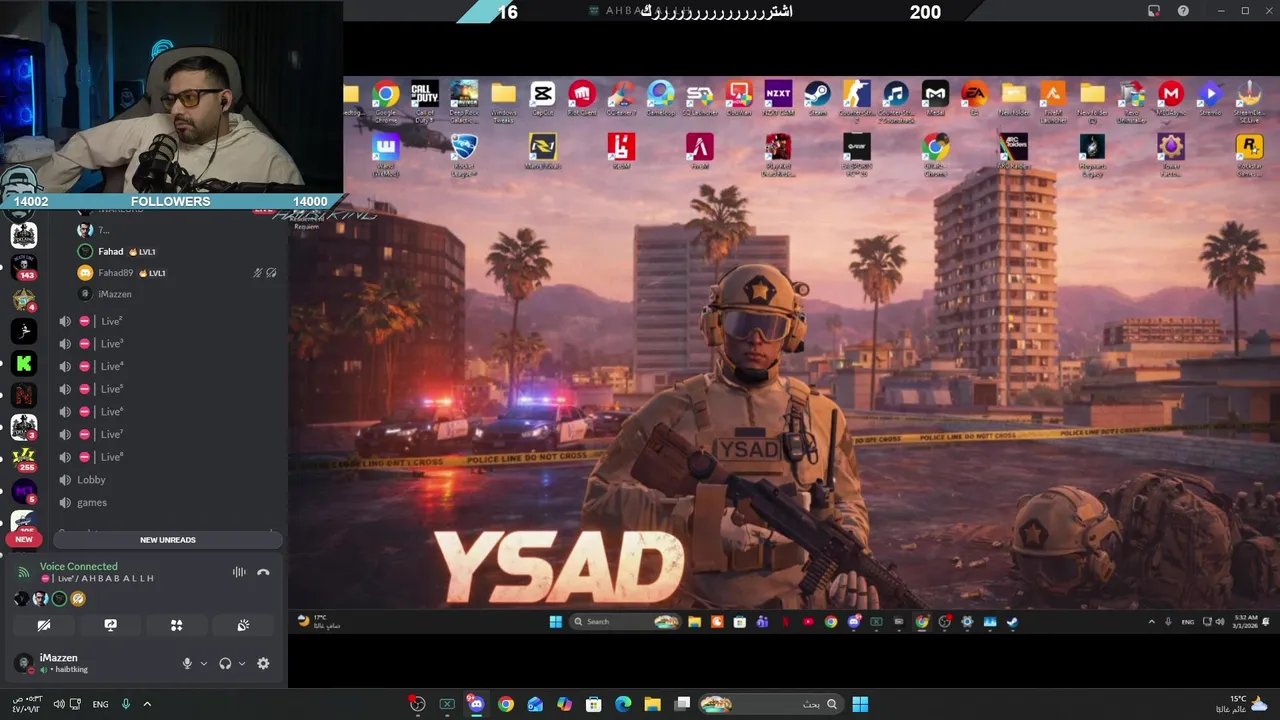This screenshot has height=720, width=1280.
Task: Open the Discord soundboard button
Action: pyautogui.click(x=243, y=625)
